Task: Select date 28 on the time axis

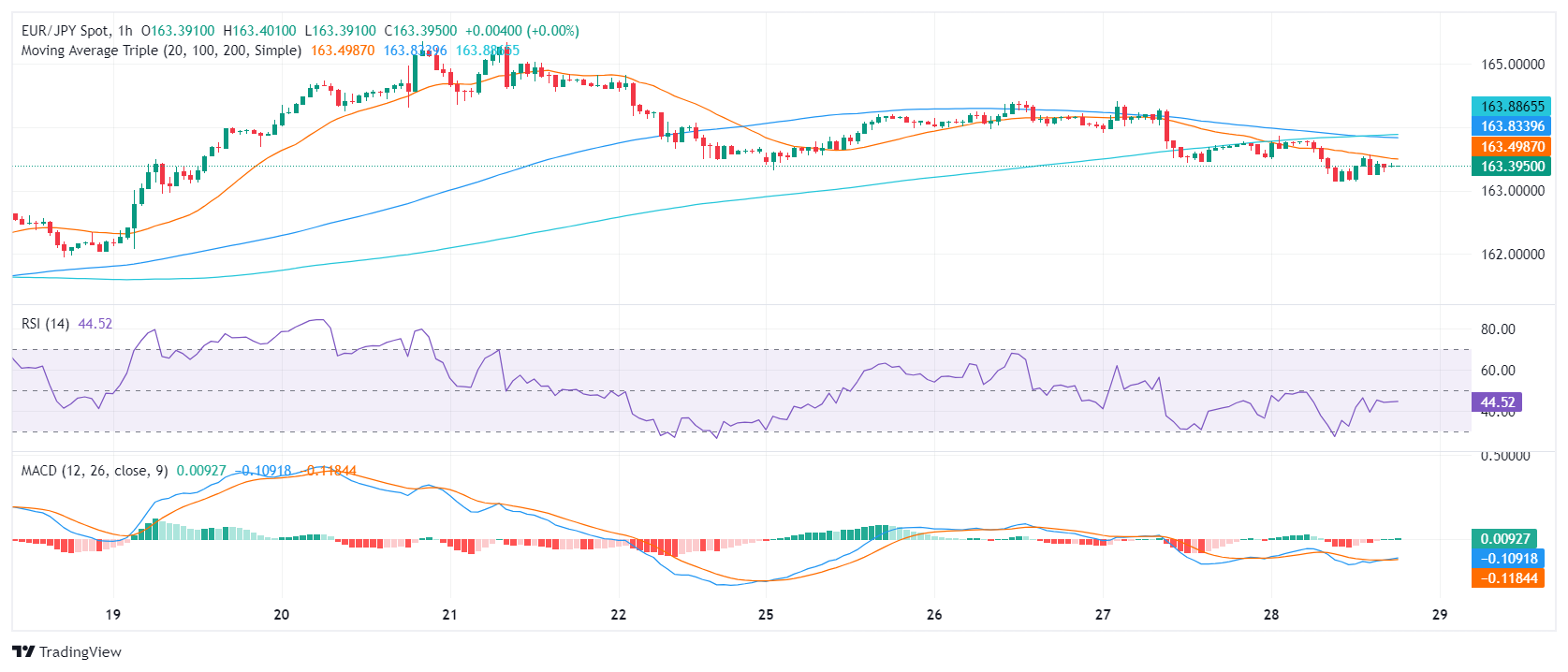Action: [1270, 615]
